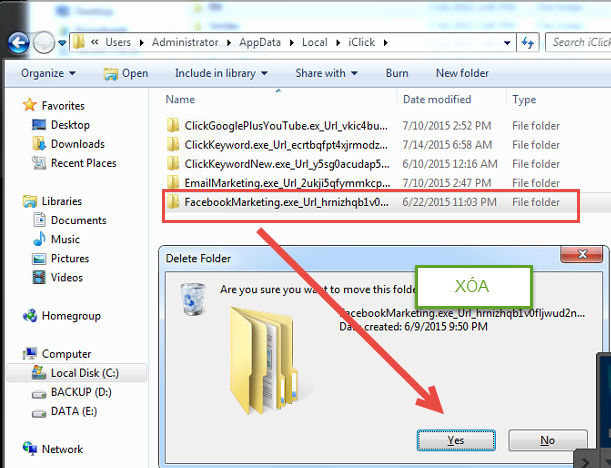
Task: Select the iClick breadcrumb
Action: [362, 42]
